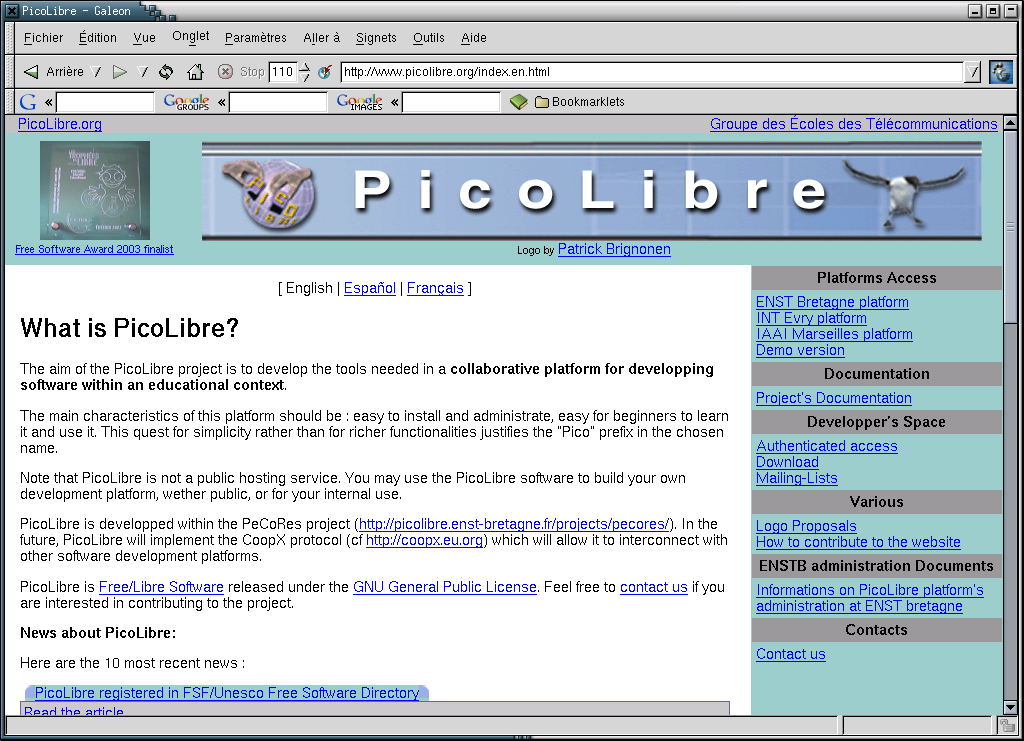Collapse the Google Images search chevron
The width and height of the screenshot is (1024, 741).
point(394,102)
